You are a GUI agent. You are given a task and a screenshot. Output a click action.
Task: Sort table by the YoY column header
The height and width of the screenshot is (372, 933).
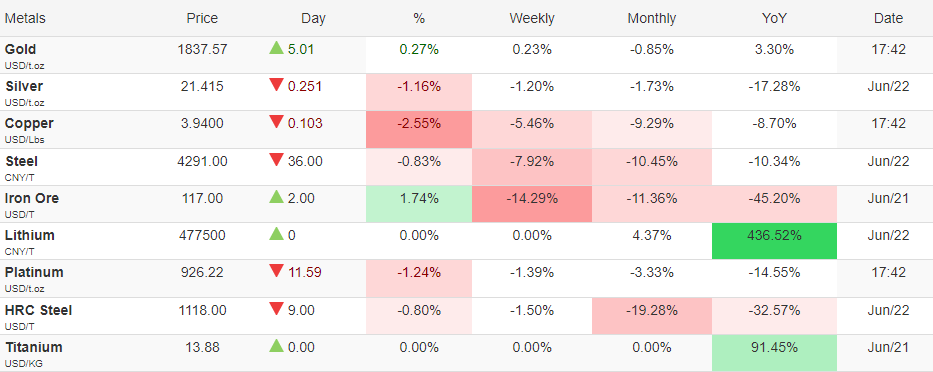(x=774, y=18)
